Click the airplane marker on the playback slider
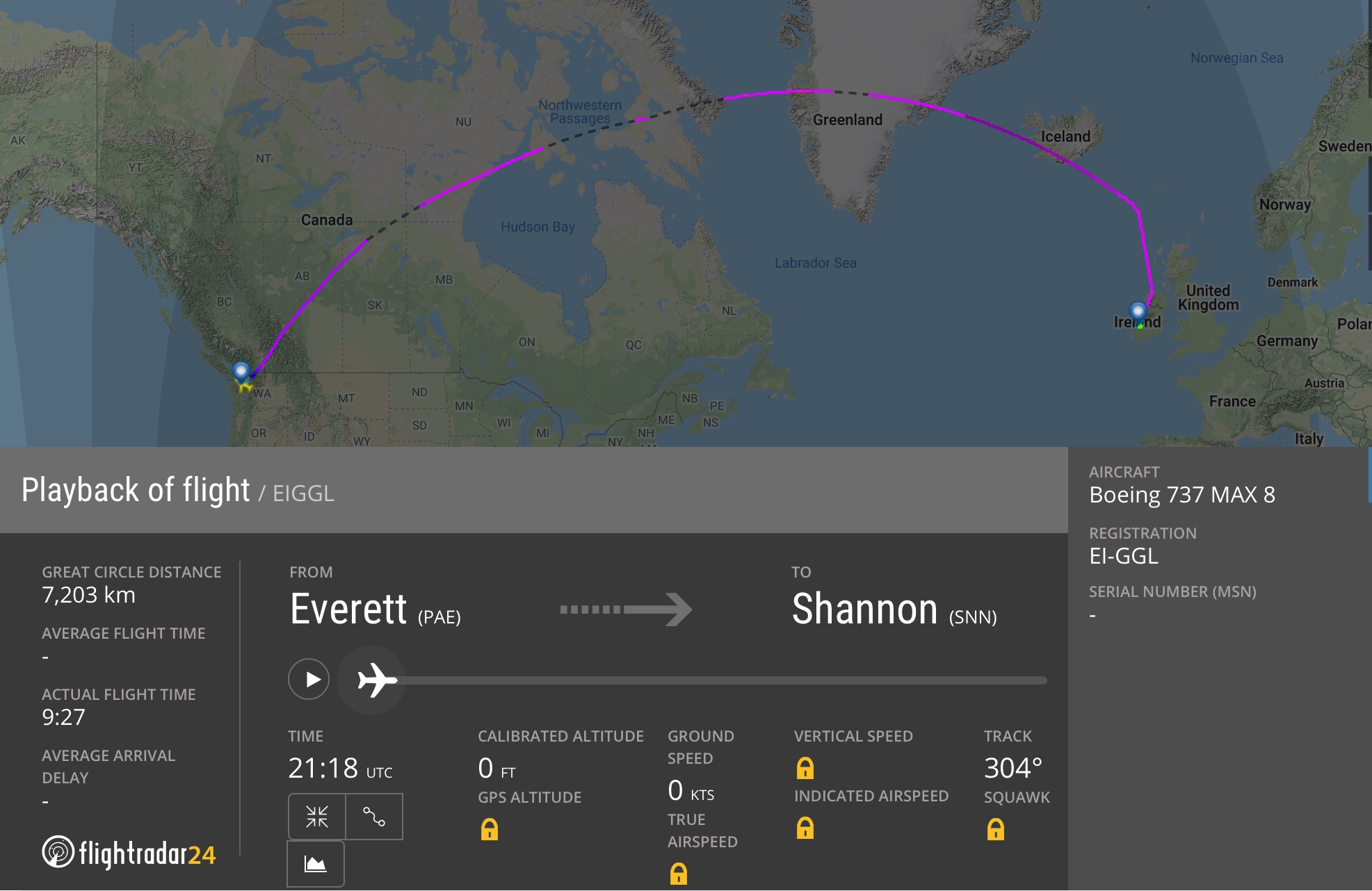The image size is (1372, 891). coord(376,680)
